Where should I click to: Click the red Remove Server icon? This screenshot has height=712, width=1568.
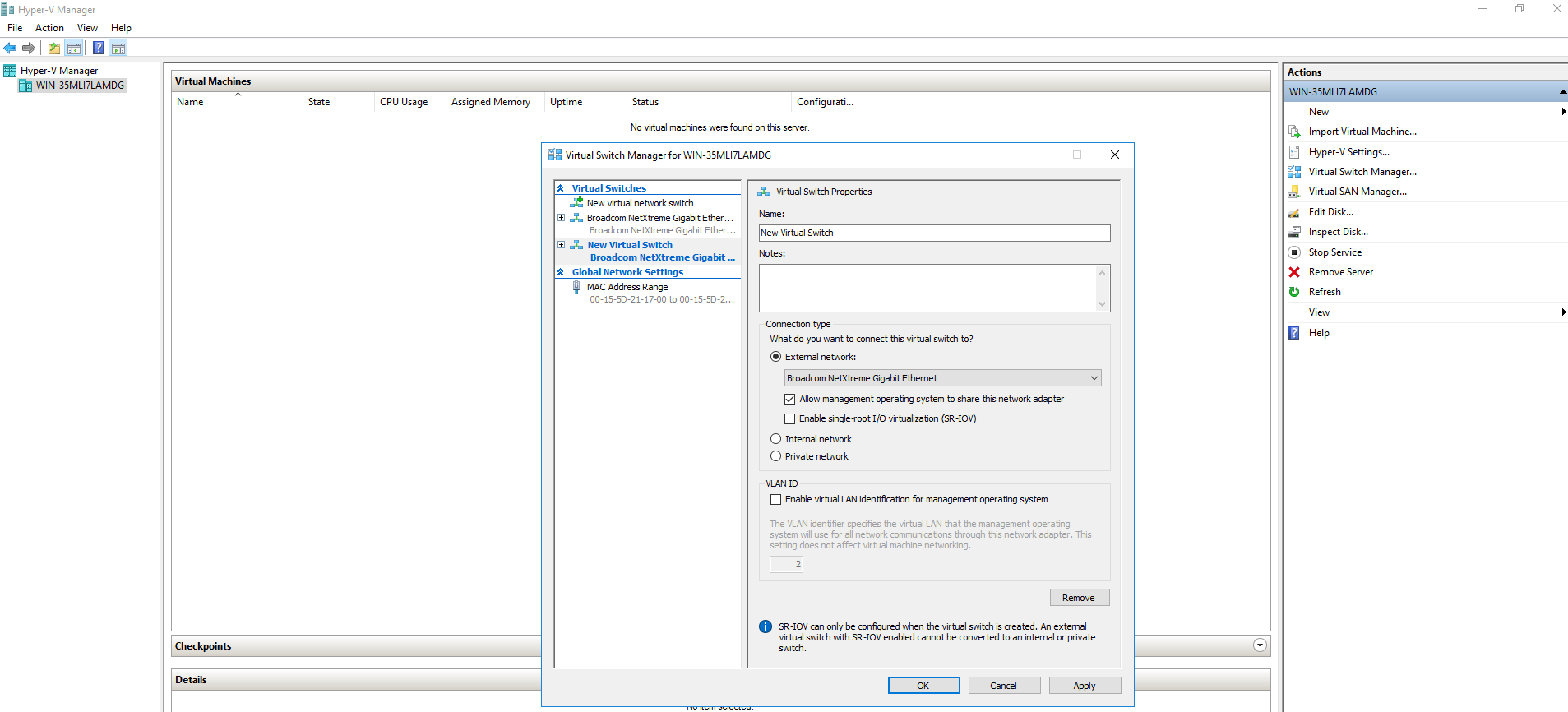[1294, 272]
